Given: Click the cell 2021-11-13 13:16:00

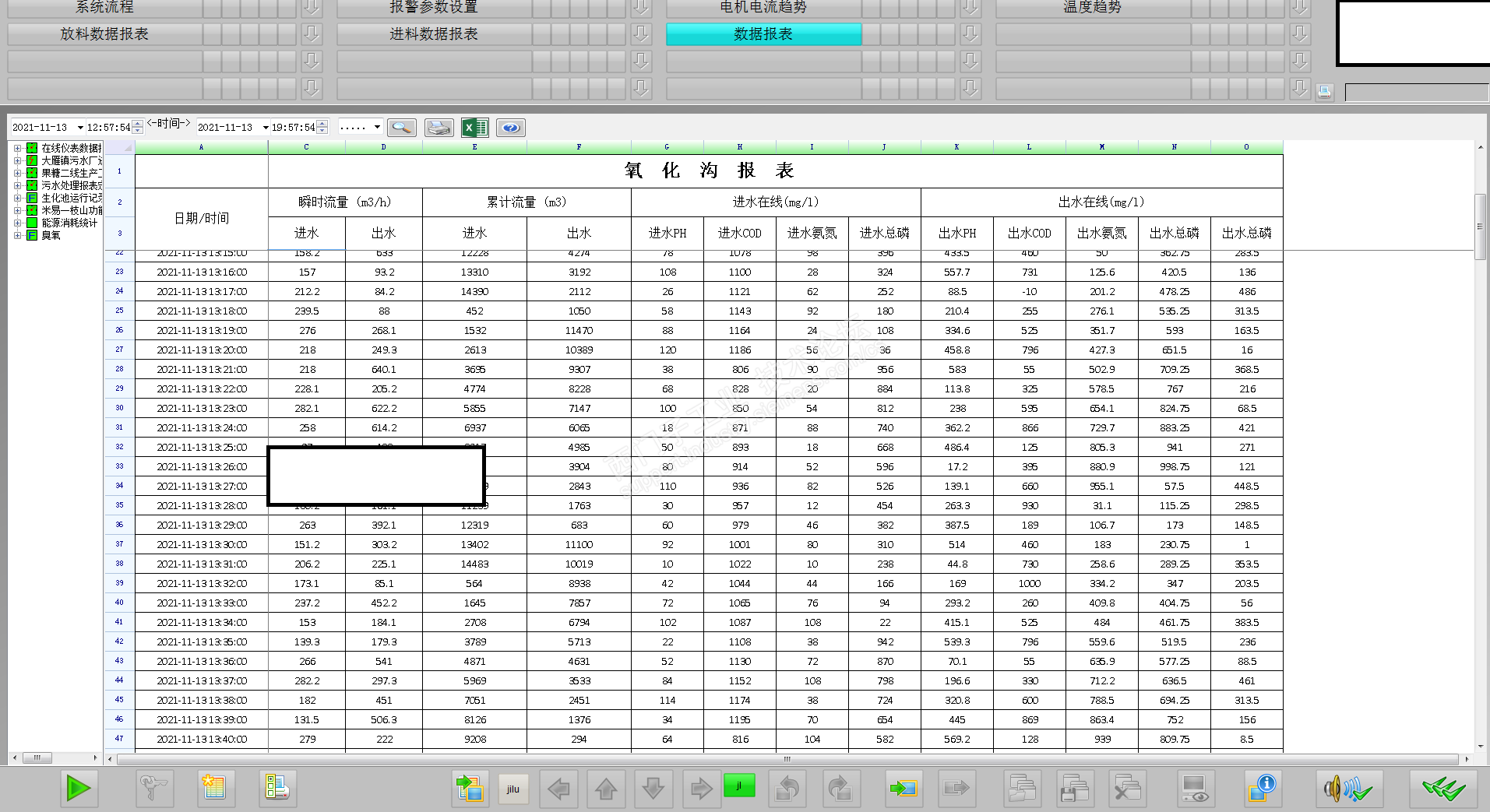Looking at the screenshot, I should [202, 272].
